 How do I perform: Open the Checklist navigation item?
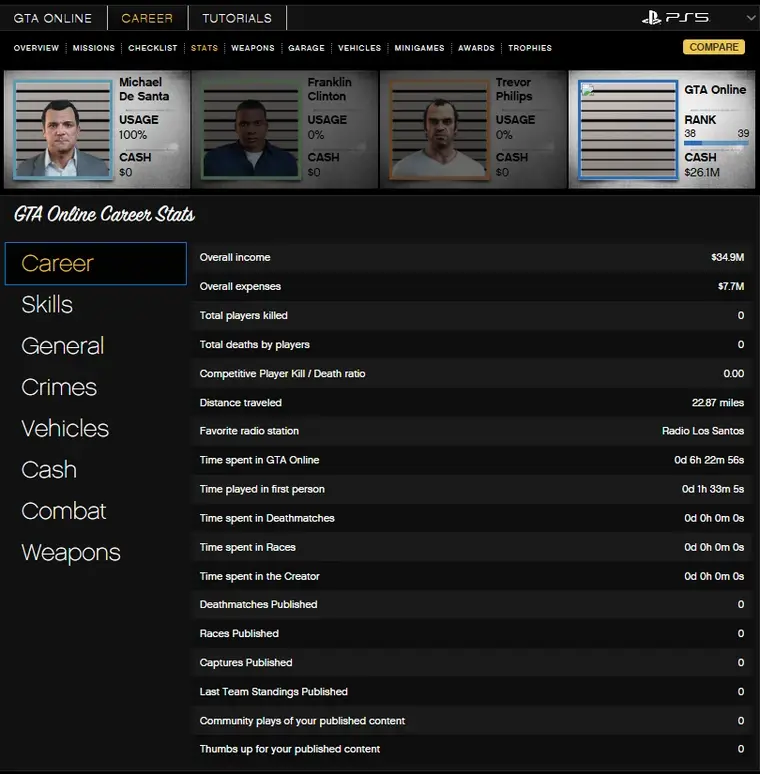click(x=153, y=48)
